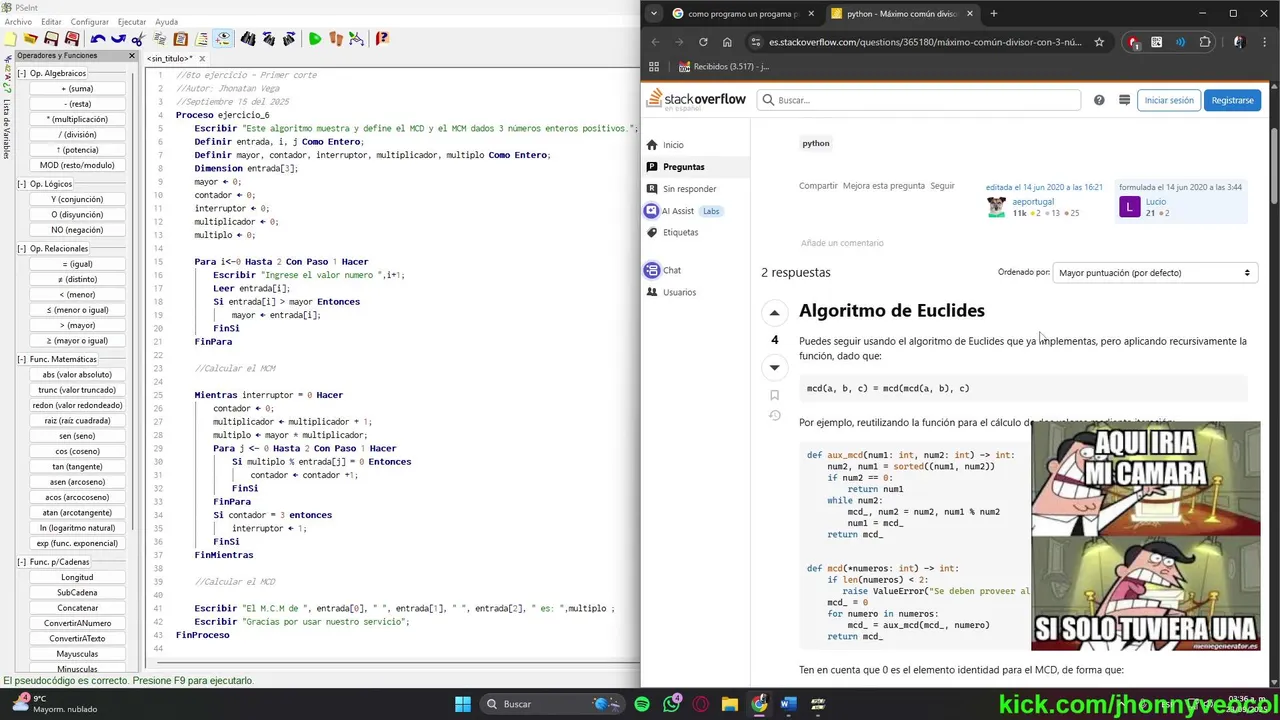Open the Configurar menu in PSeInt

[90, 21]
